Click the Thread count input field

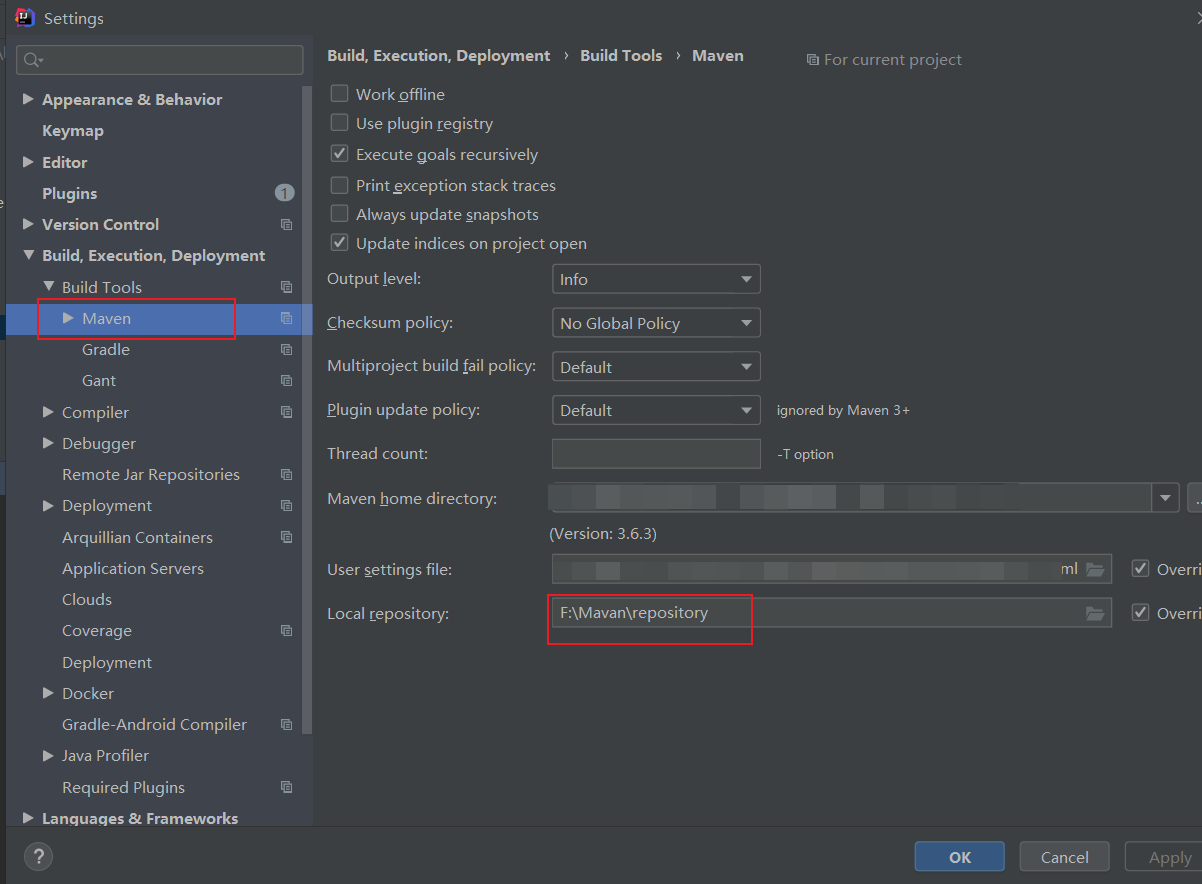[656, 454]
